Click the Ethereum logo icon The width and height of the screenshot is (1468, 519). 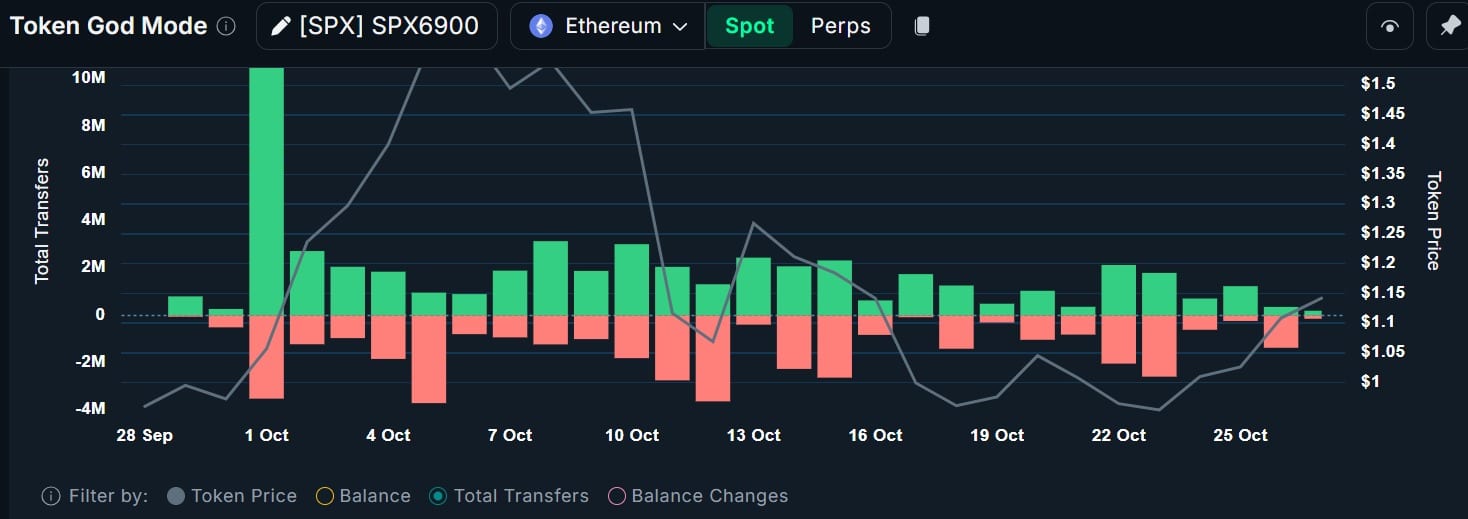(x=541, y=27)
